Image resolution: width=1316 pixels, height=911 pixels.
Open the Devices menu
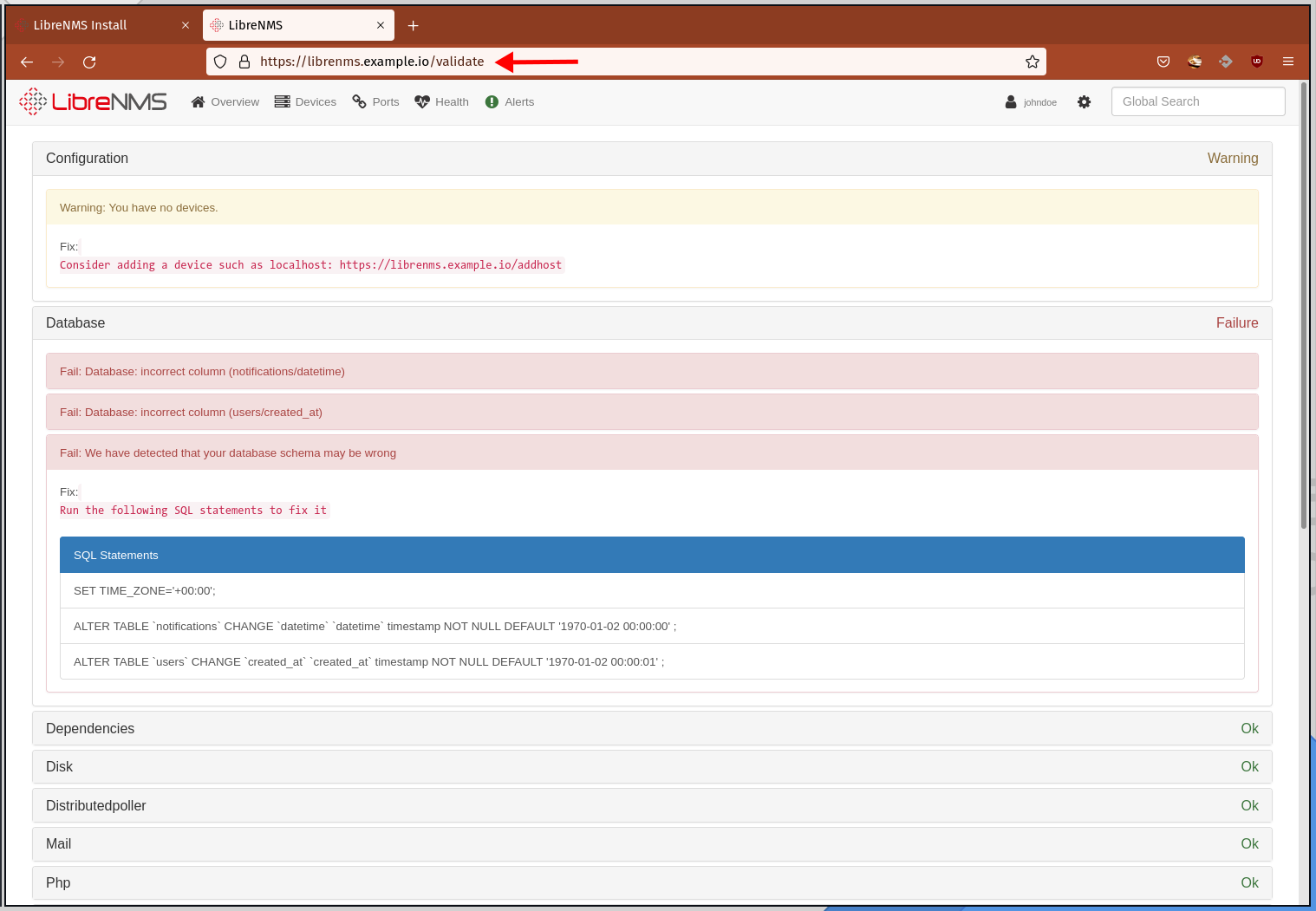[305, 102]
